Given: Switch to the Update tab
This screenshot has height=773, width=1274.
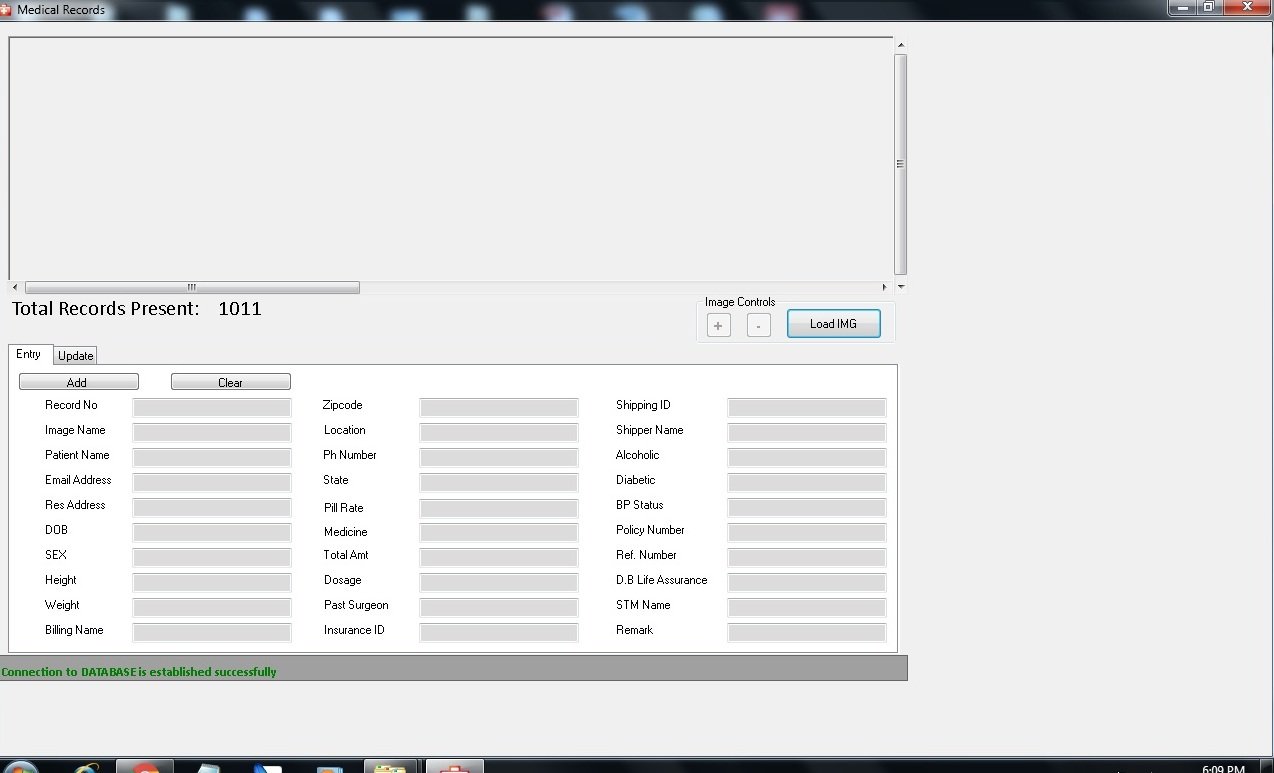Looking at the screenshot, I should [75, 356].
